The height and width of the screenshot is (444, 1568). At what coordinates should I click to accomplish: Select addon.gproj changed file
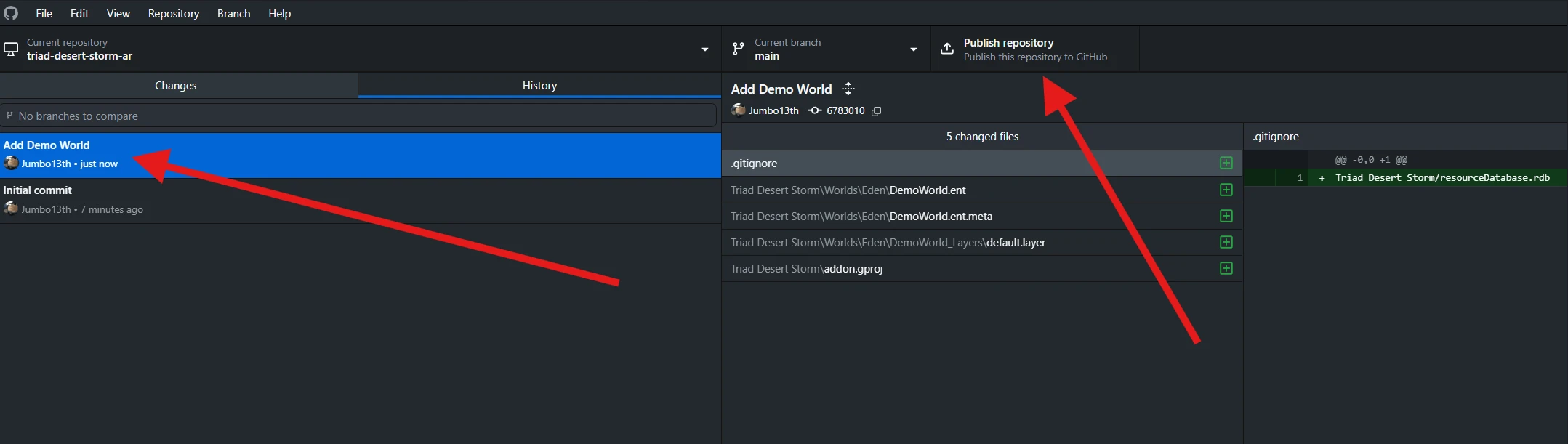point(982,268)
